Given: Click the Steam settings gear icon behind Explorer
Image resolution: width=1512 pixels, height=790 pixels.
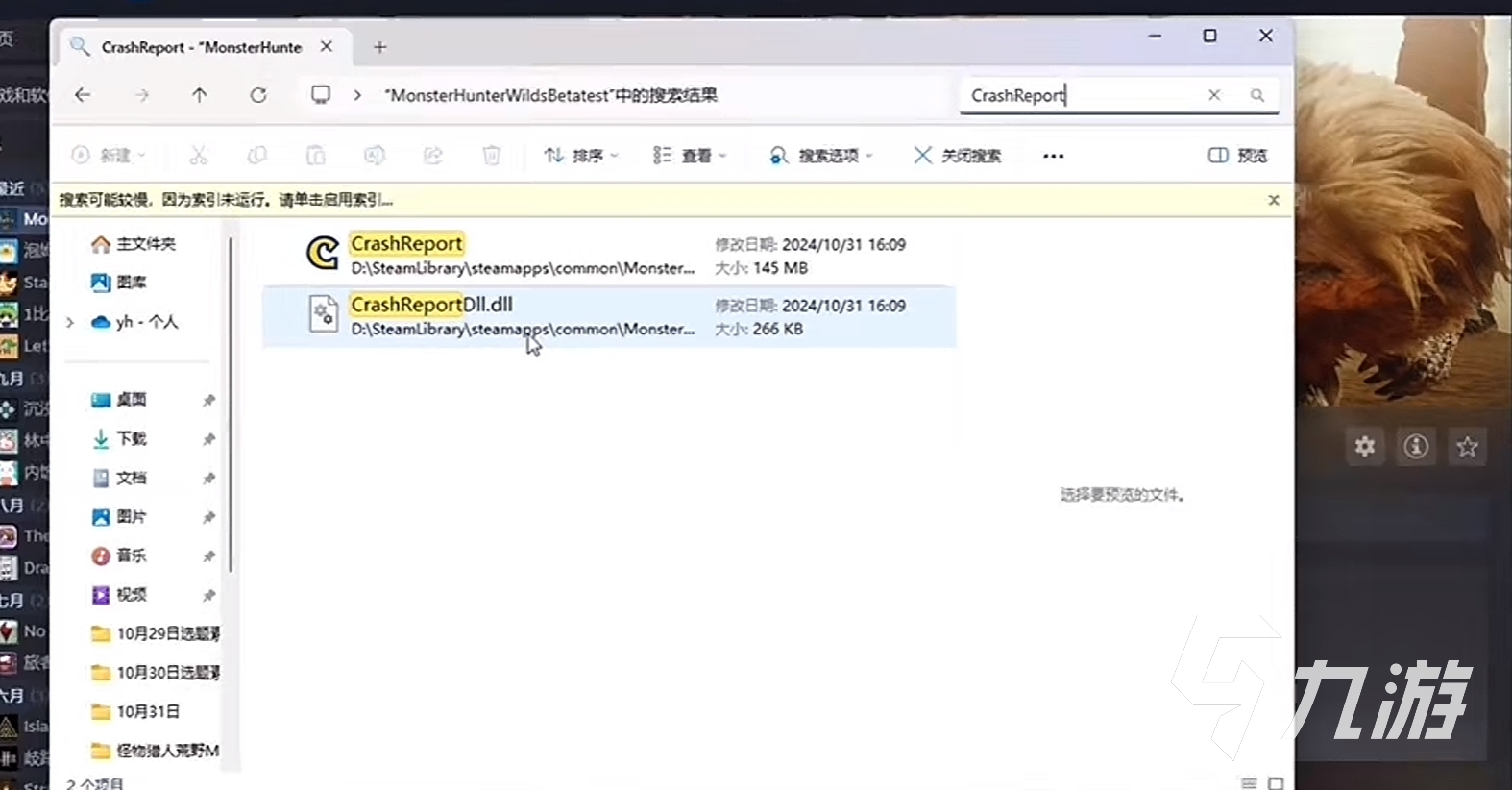Looking at the screenshot, I should [x=1365, y=446].
